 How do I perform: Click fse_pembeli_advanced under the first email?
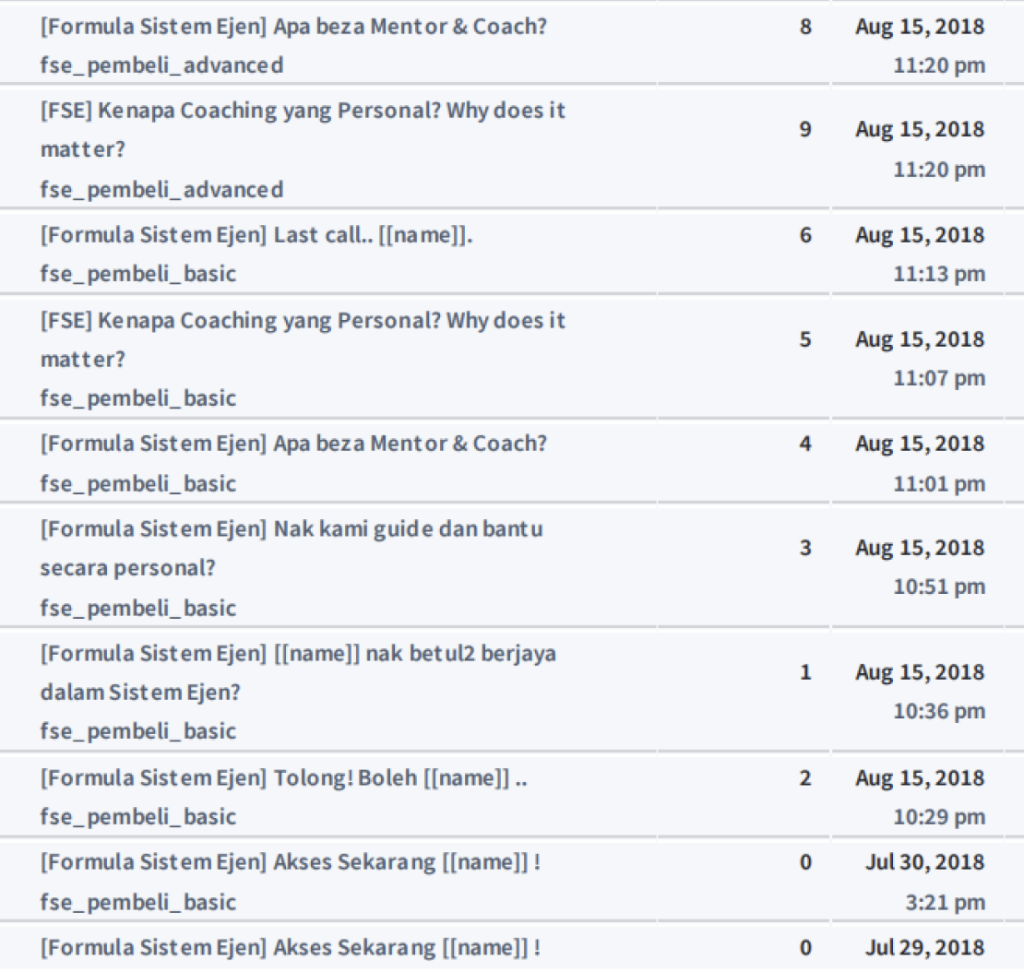[162, 66]
